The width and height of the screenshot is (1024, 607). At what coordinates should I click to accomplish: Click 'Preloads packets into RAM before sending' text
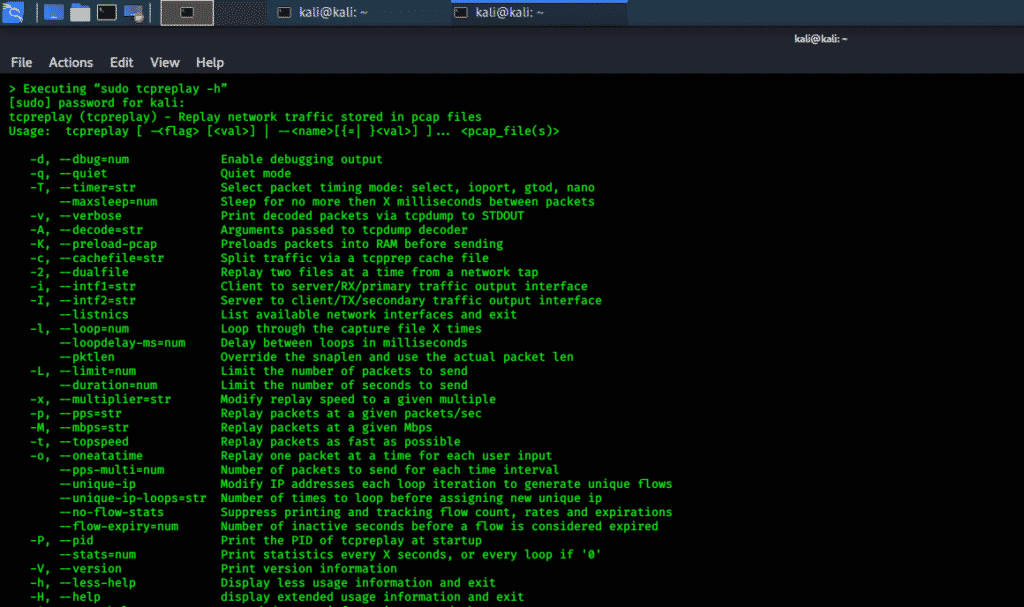click(x=361, y=244)
